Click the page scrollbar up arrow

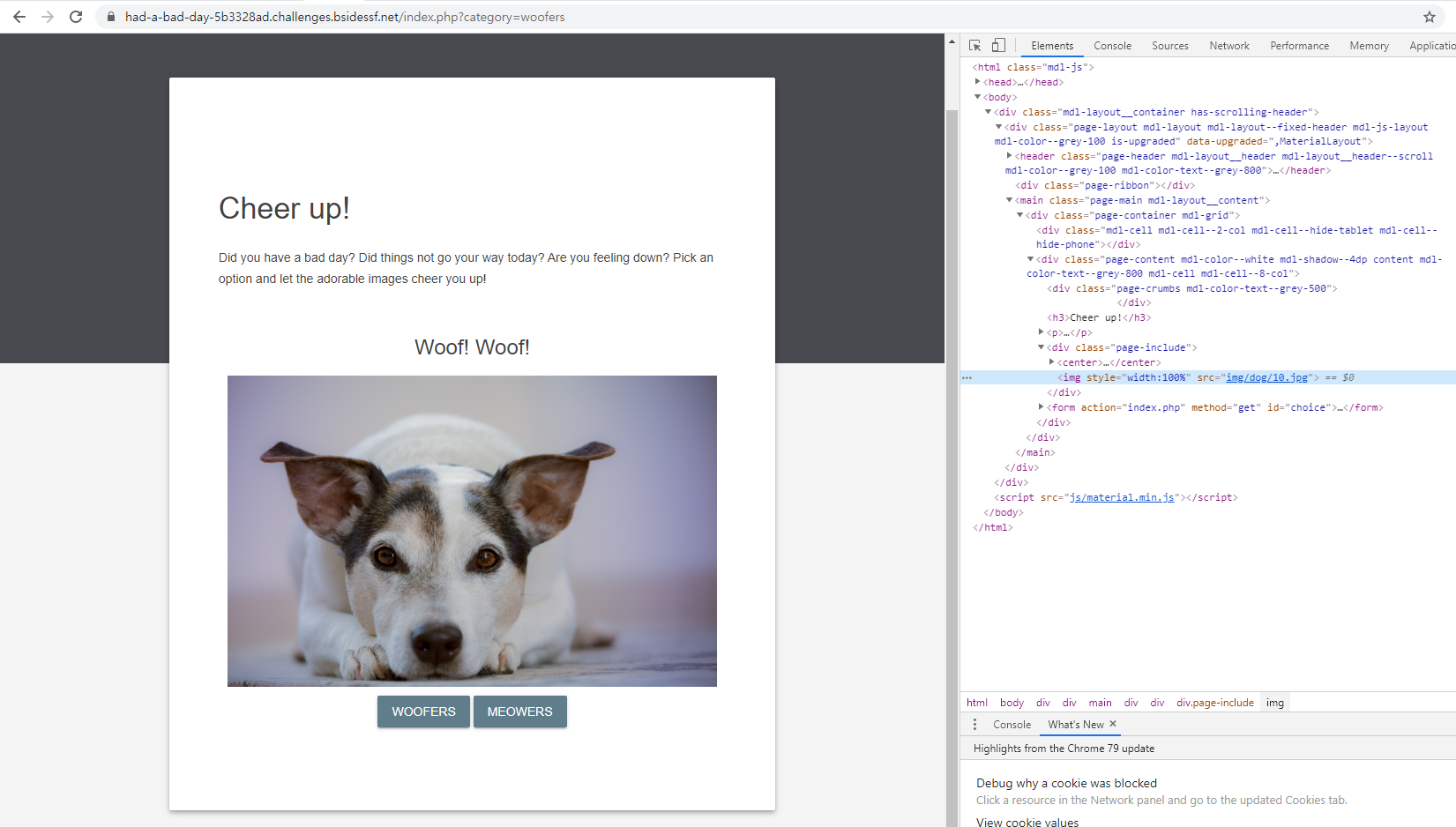(x=952, y=41)
